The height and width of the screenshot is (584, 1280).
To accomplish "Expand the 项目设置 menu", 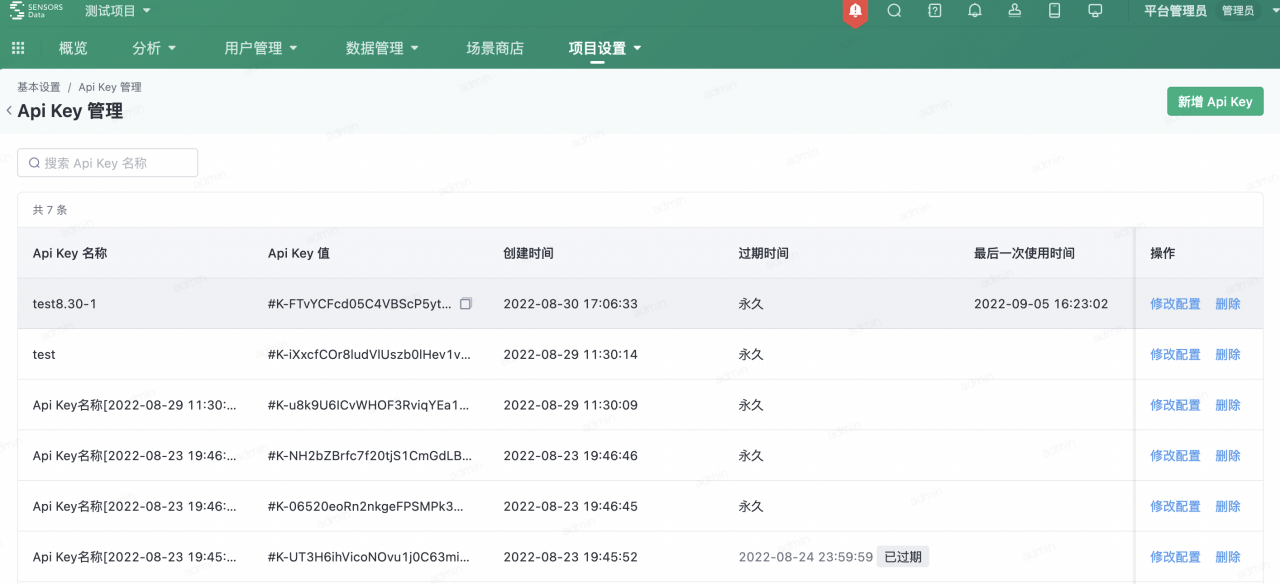I will [605, 48].
